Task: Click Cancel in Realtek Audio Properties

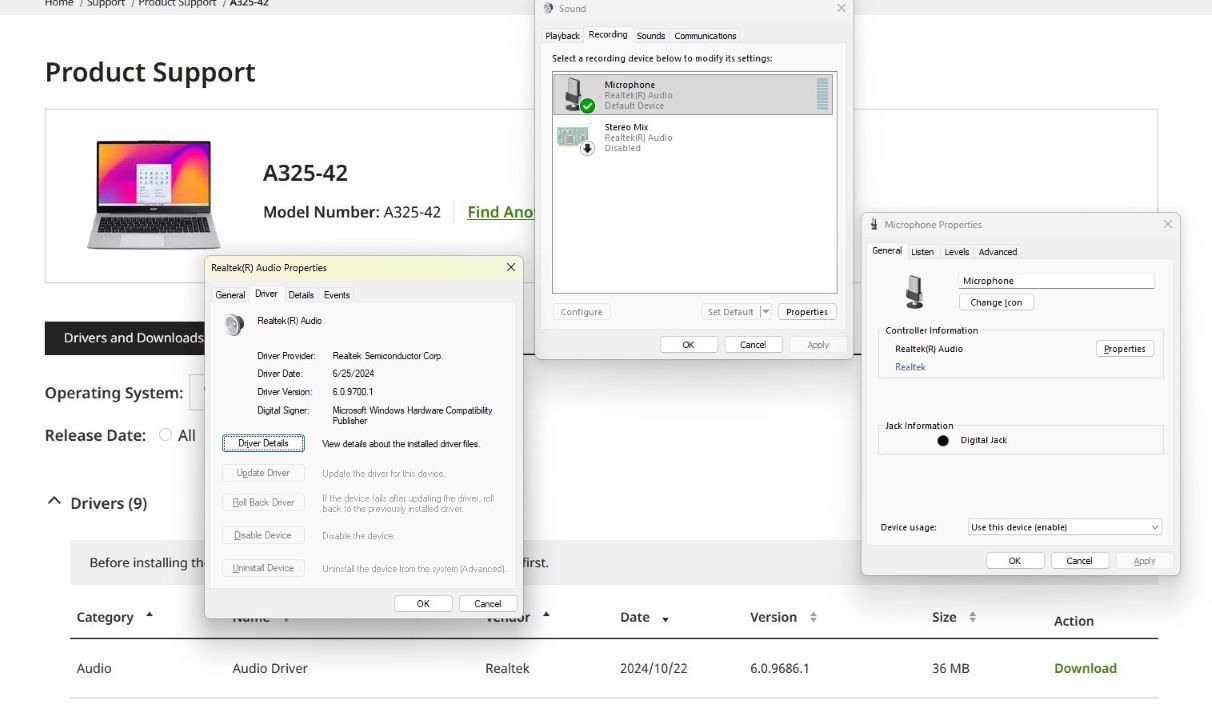Action: tap(488, 603)
